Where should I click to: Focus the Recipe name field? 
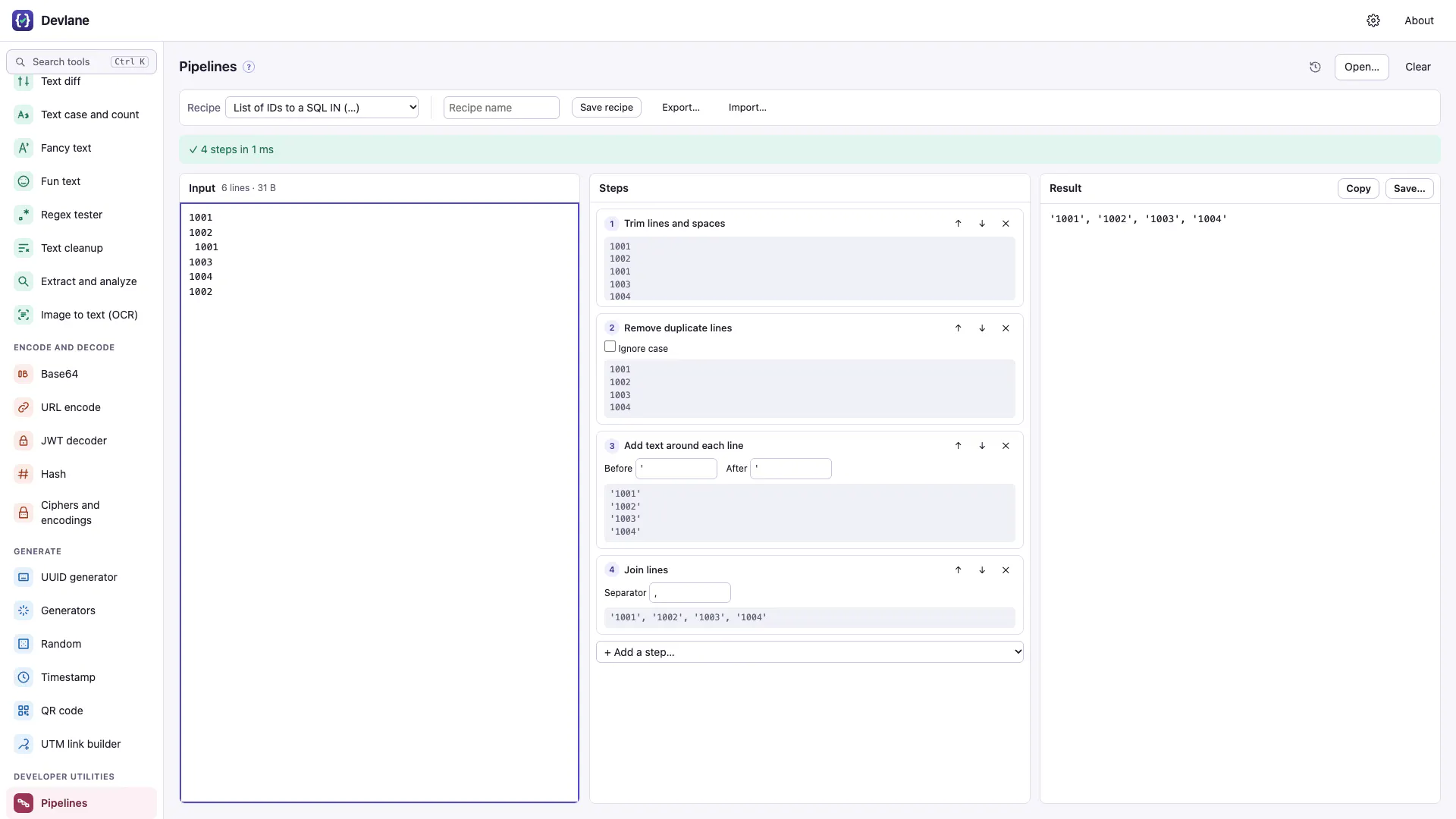501,108
